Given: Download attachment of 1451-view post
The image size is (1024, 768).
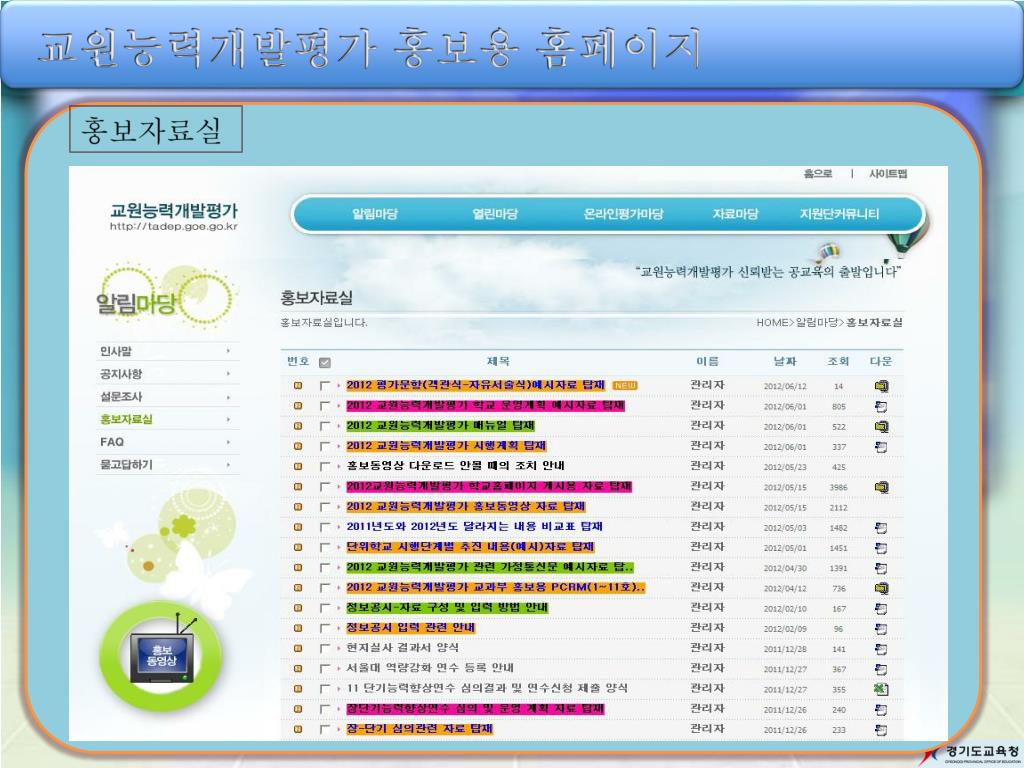Looking at the screenshot, I should pyautogui.click(x=881, y=548).
